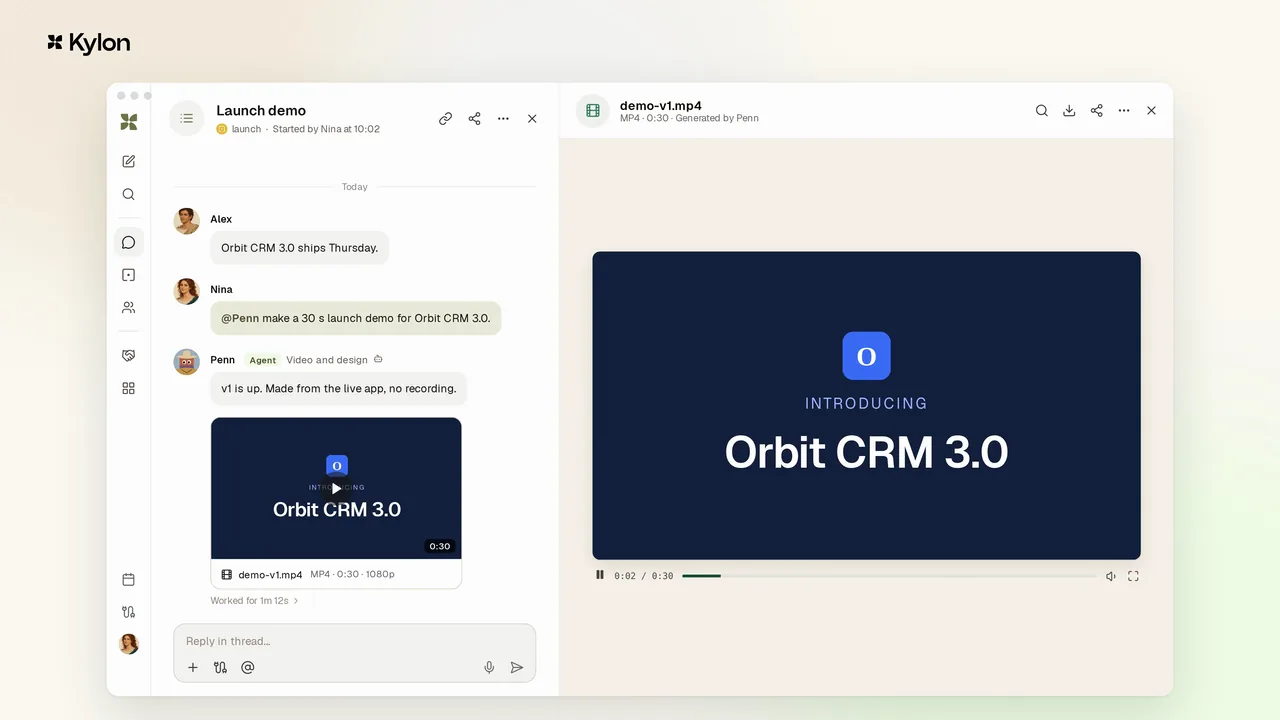Image resolution: width=1280 pixels, height=720 pixels.
Task: Click the sender name Penn
Action: pos(223,359)
